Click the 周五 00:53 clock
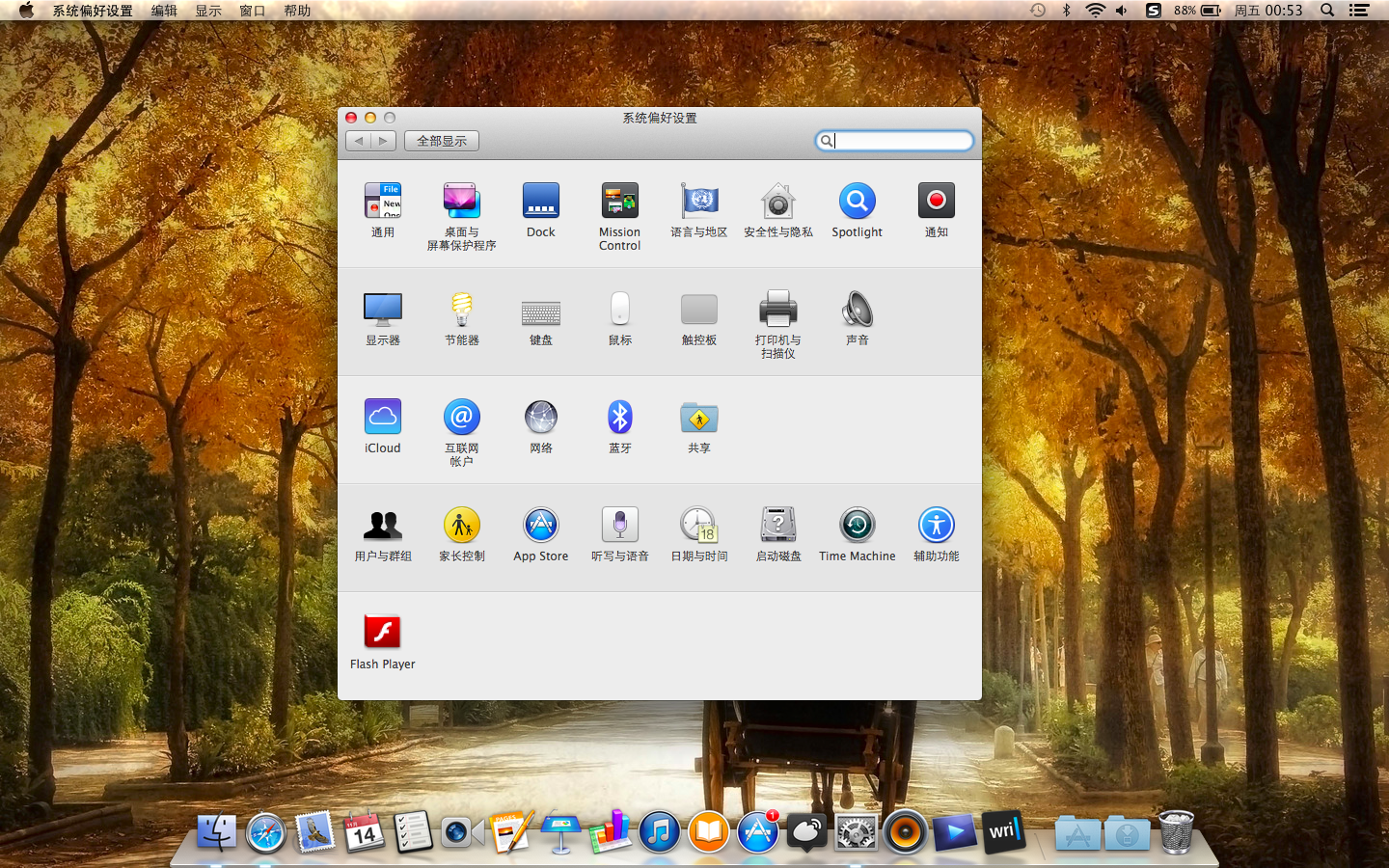 (x=1268, y=11)
